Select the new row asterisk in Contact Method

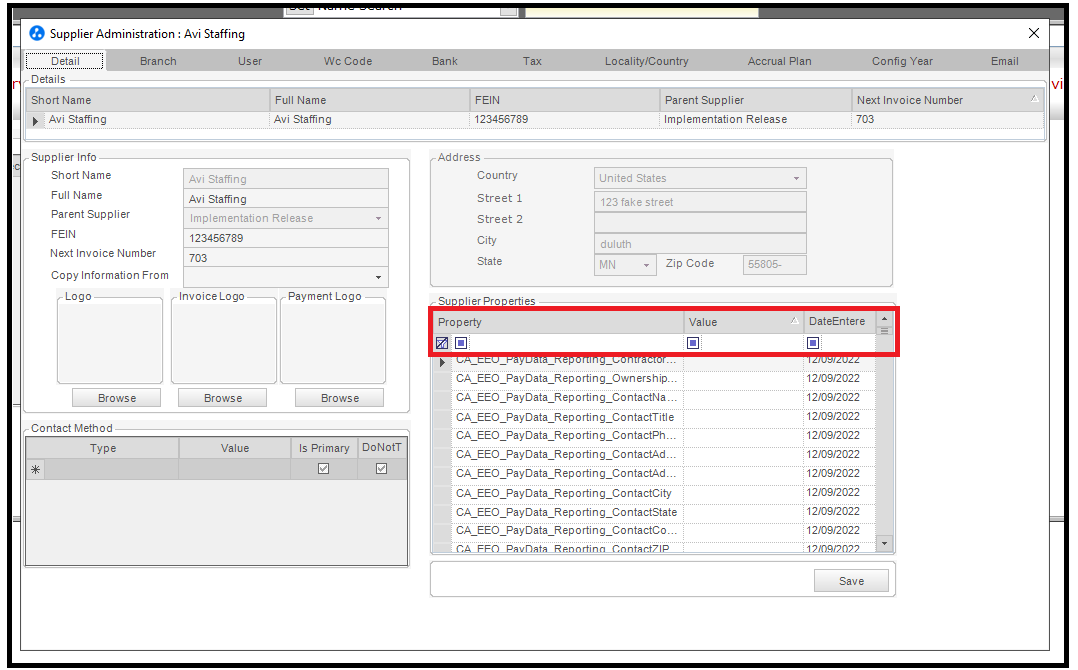[x=35, y=469]
